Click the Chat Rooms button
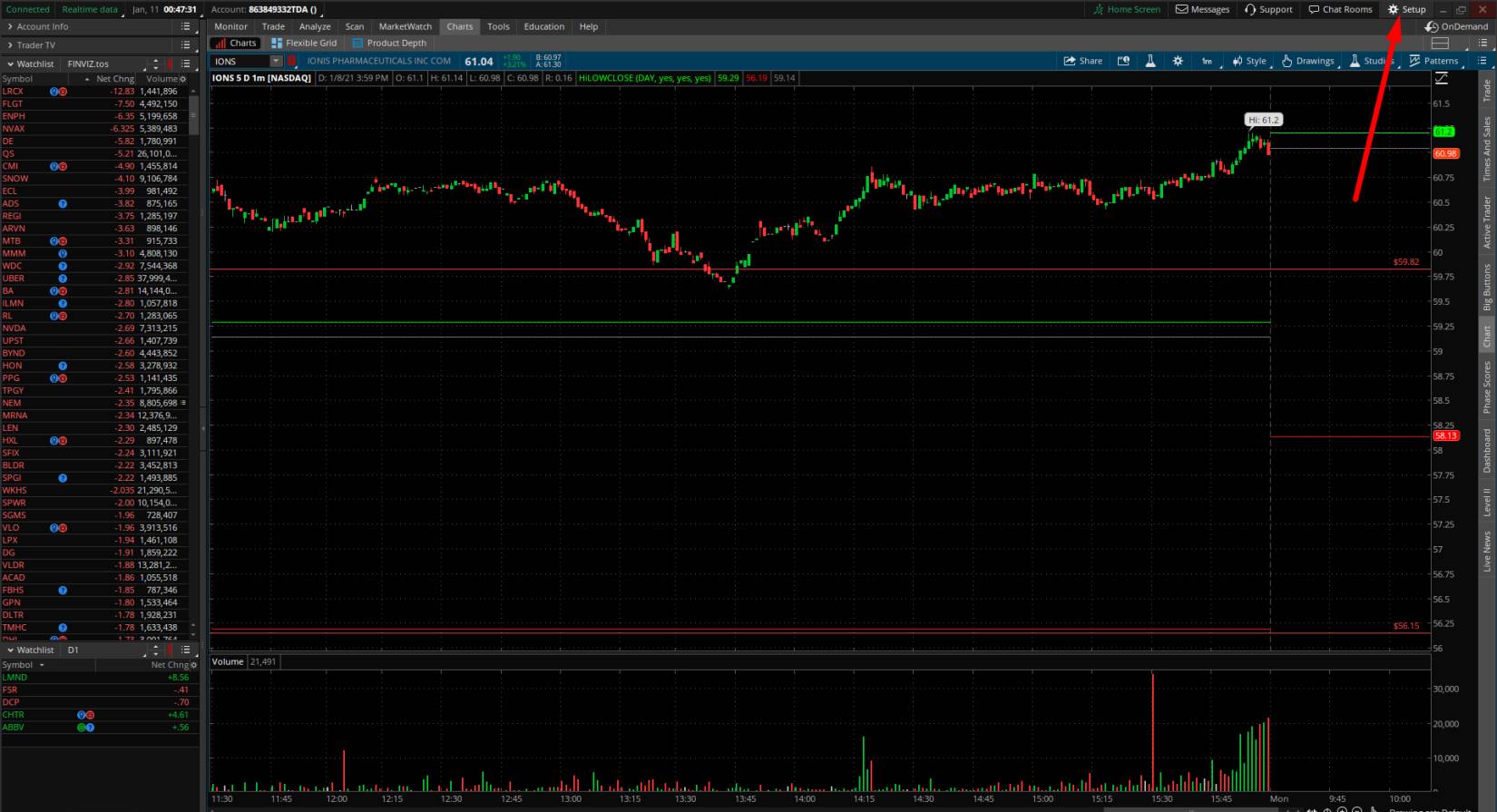Image resolution: width=1497 pixels, height=812 pixels. click(1340, 9)
